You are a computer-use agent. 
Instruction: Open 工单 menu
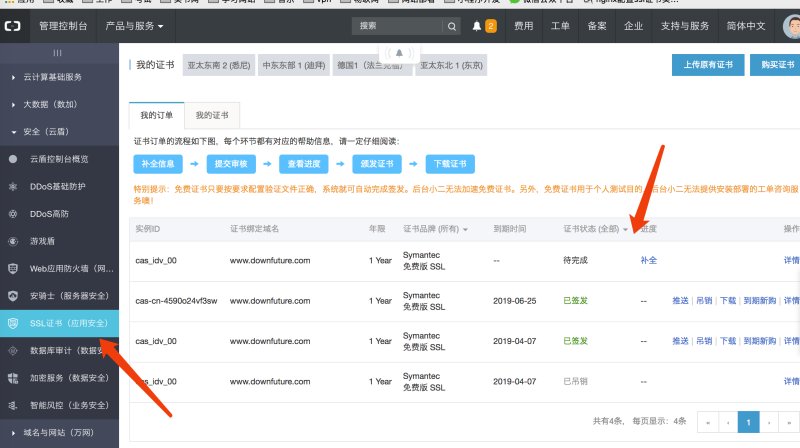tap(560, 26)
